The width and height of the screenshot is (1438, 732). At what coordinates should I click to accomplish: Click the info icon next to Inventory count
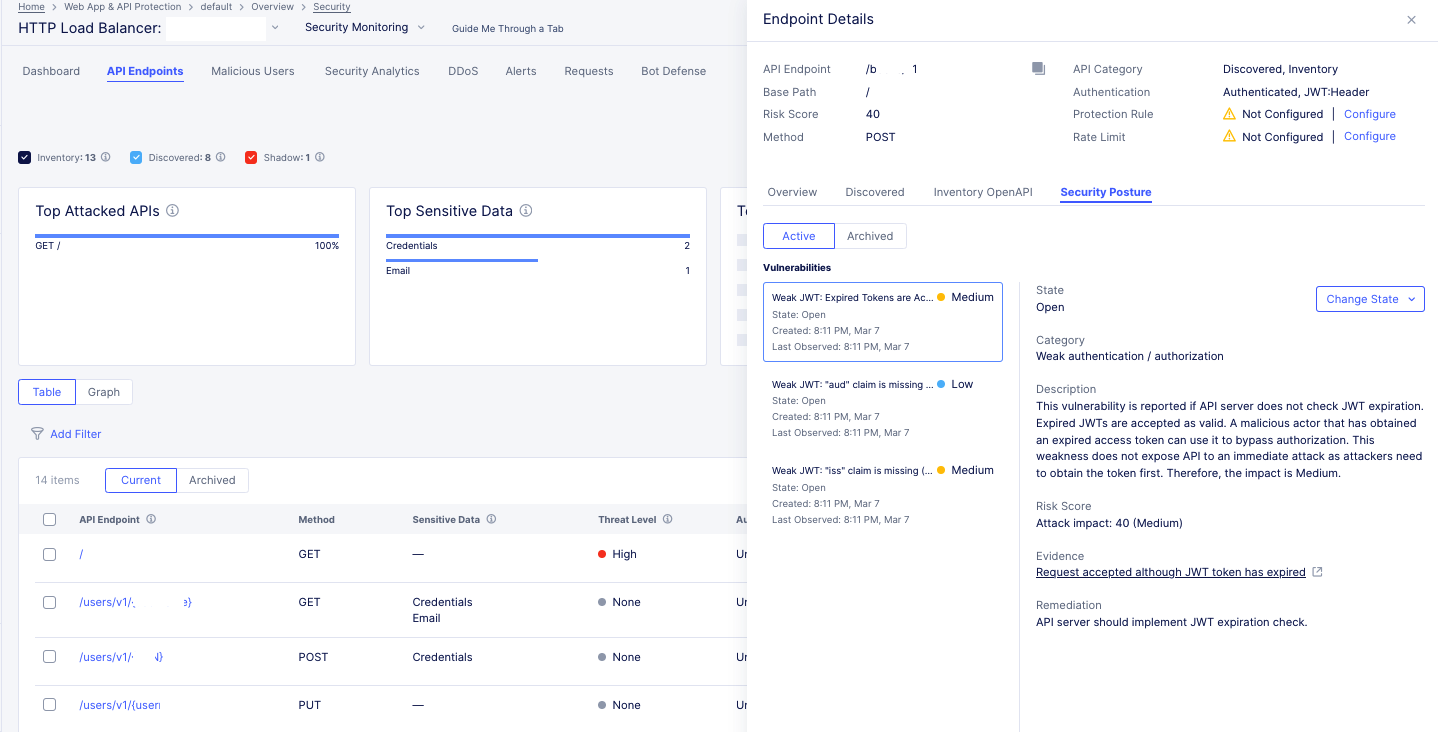(x=105, y=157)
